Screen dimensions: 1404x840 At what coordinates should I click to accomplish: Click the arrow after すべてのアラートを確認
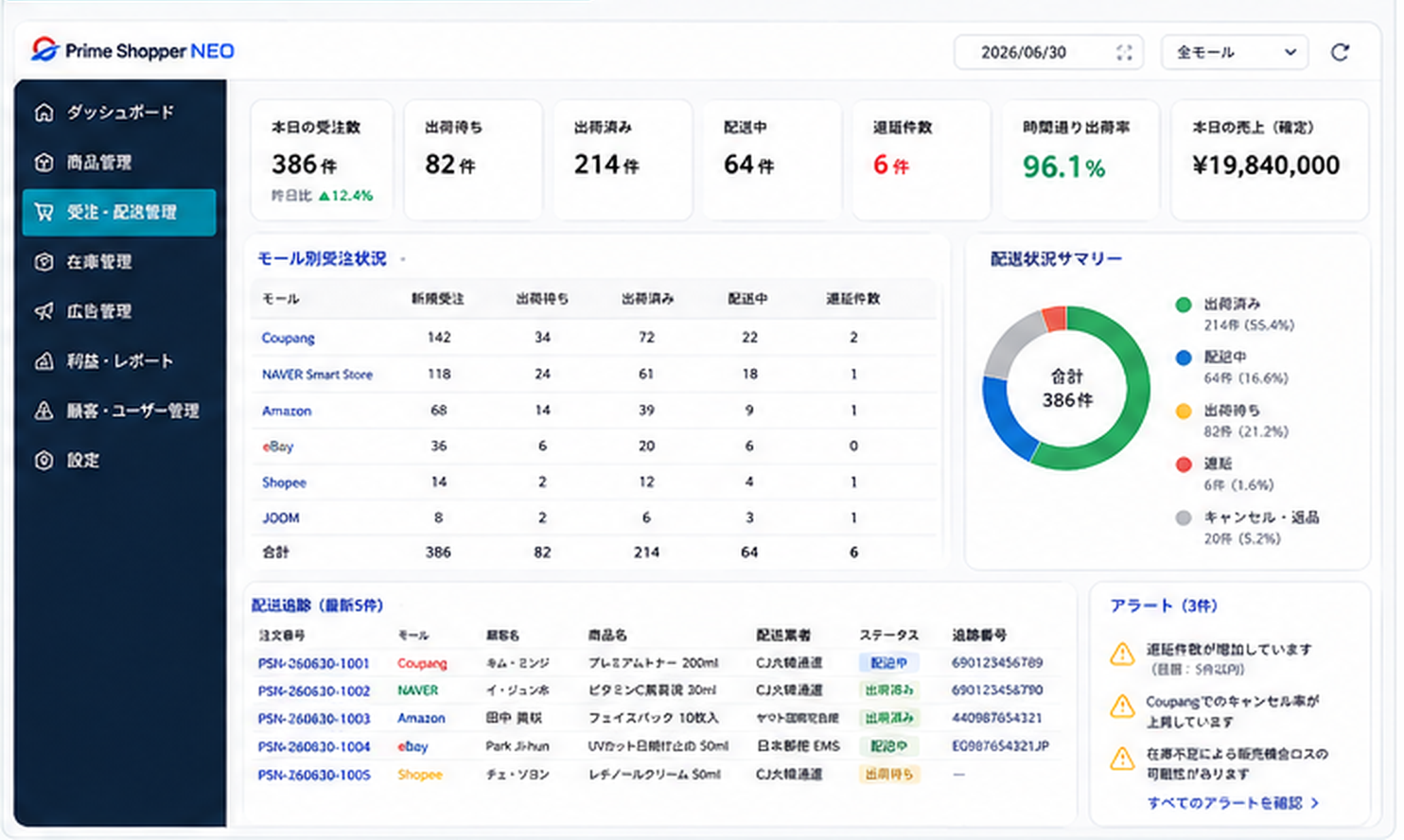(x=1315, y=803)
